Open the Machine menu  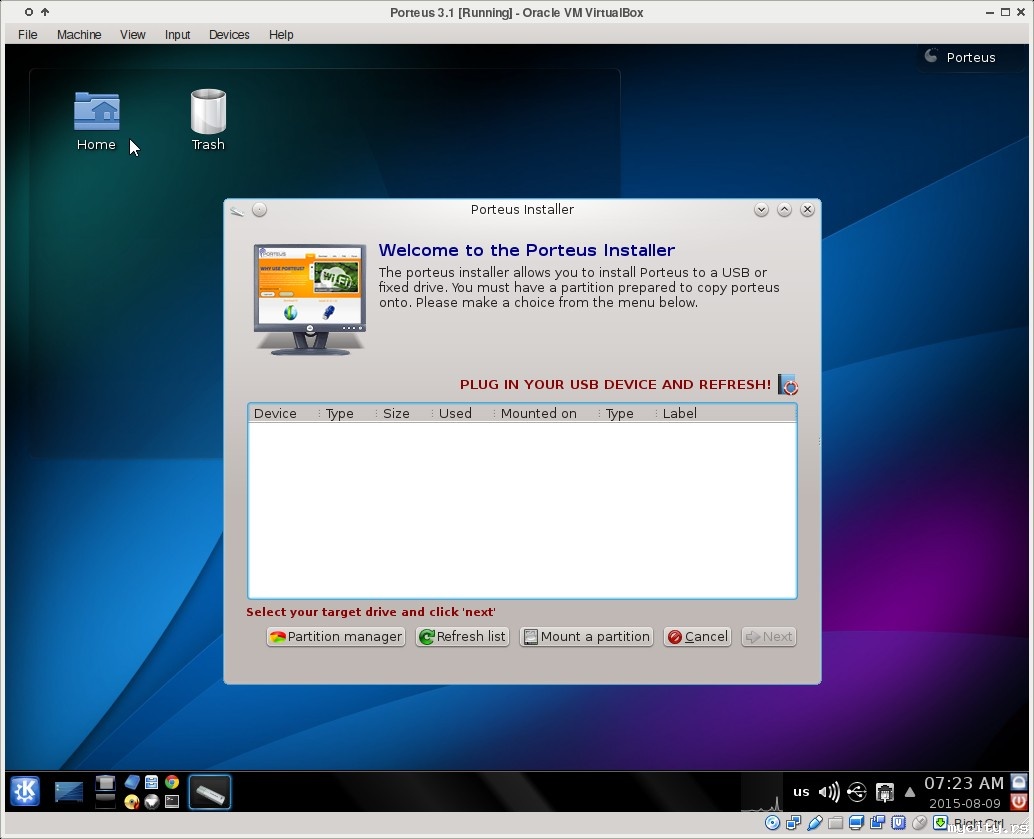[x=79, y=34]
